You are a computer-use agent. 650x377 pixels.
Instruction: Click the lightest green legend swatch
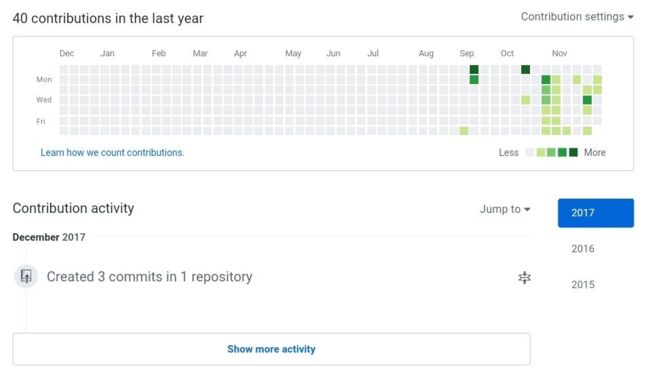[541, 152]
